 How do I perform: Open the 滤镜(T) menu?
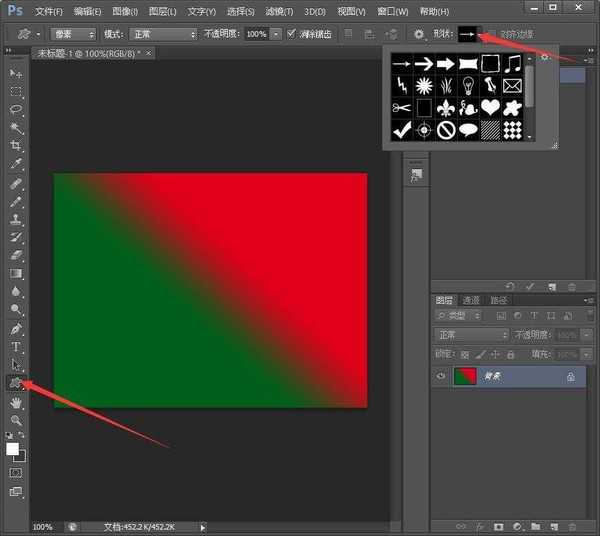tap(294, 11)
